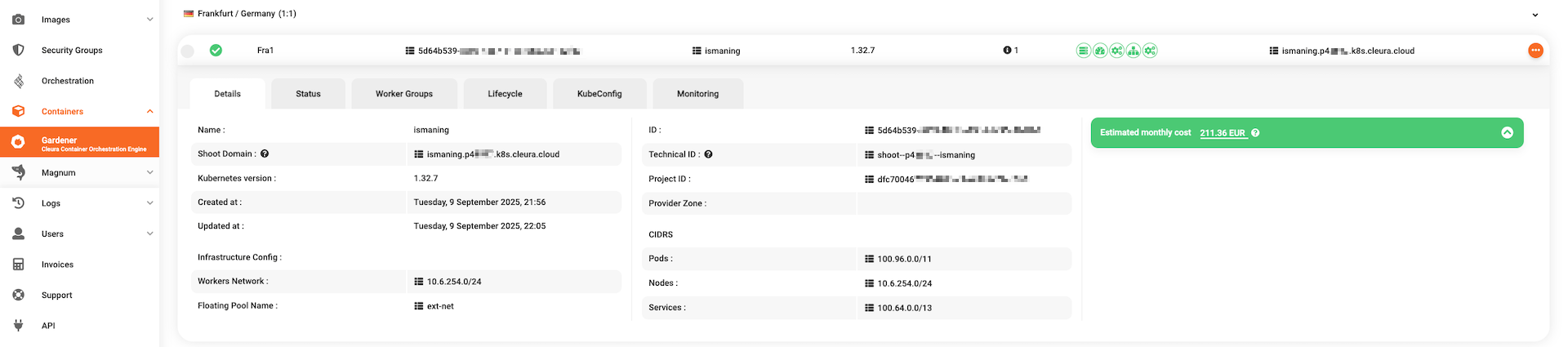The image size is (1568, 347).
Task: Click the green network hierarchy status icon
Action: (x=1133, y=51)
